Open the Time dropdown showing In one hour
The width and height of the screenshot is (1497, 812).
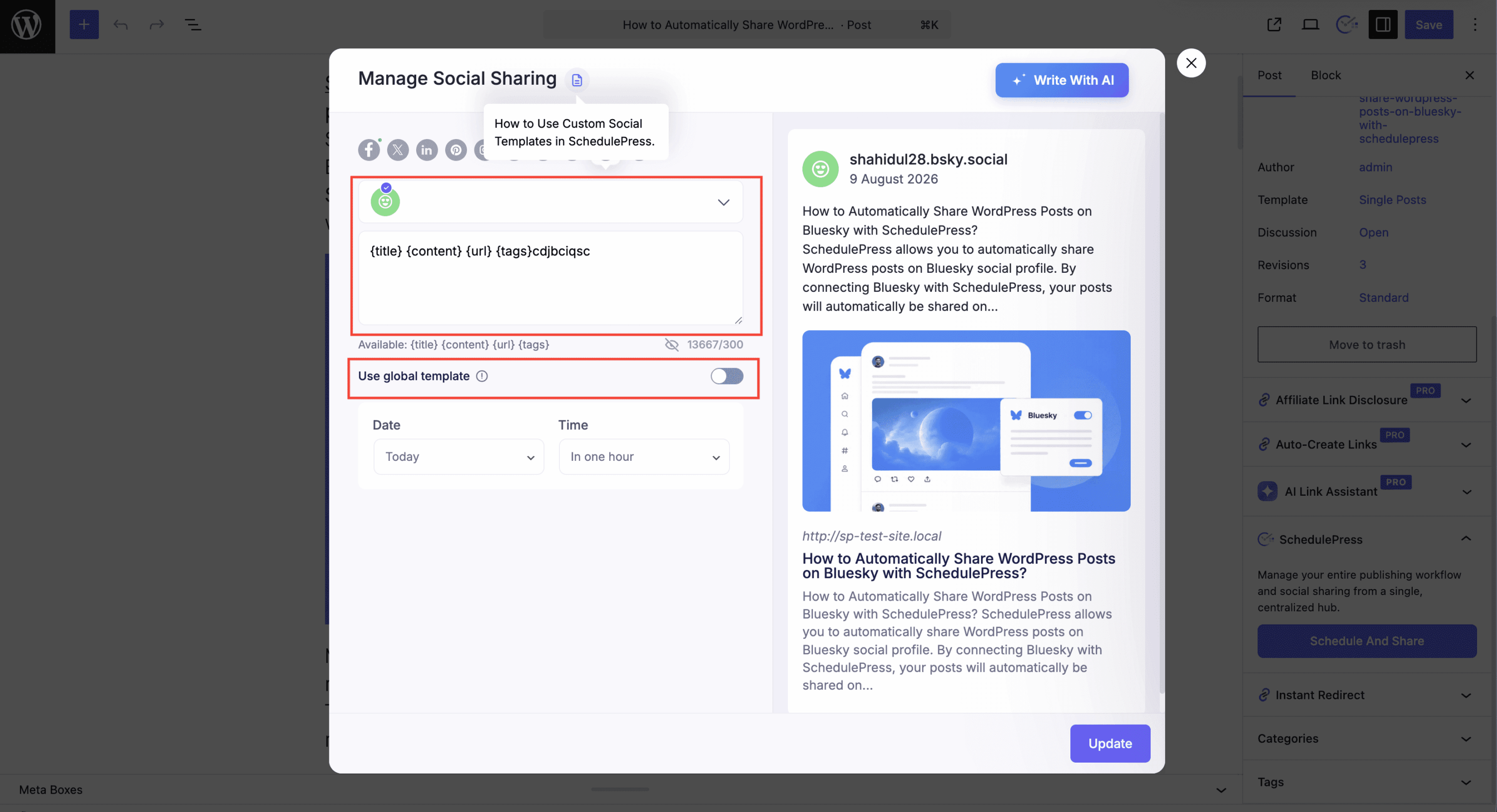click(644, 456)
